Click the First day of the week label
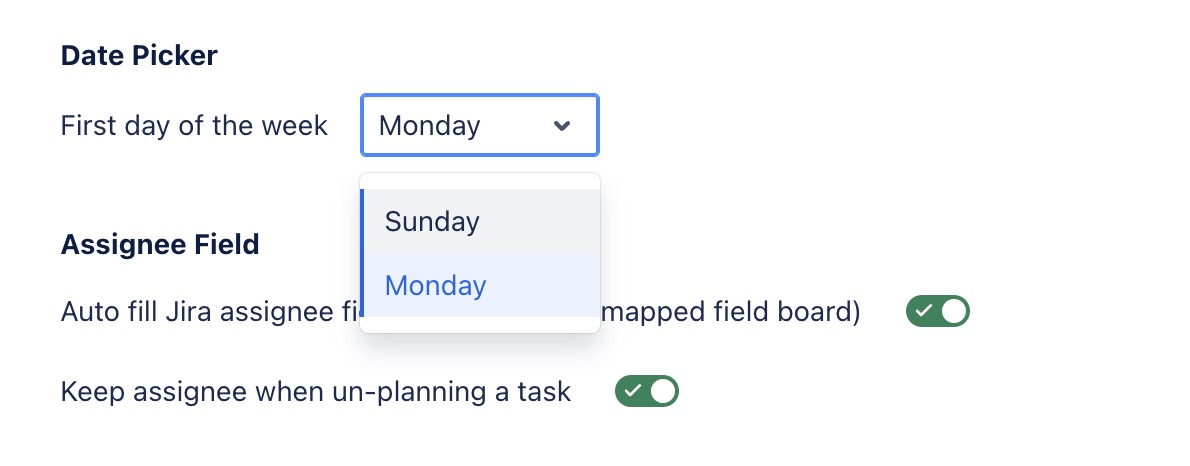This screenshot has width=1190, height=466. [194, 126]
